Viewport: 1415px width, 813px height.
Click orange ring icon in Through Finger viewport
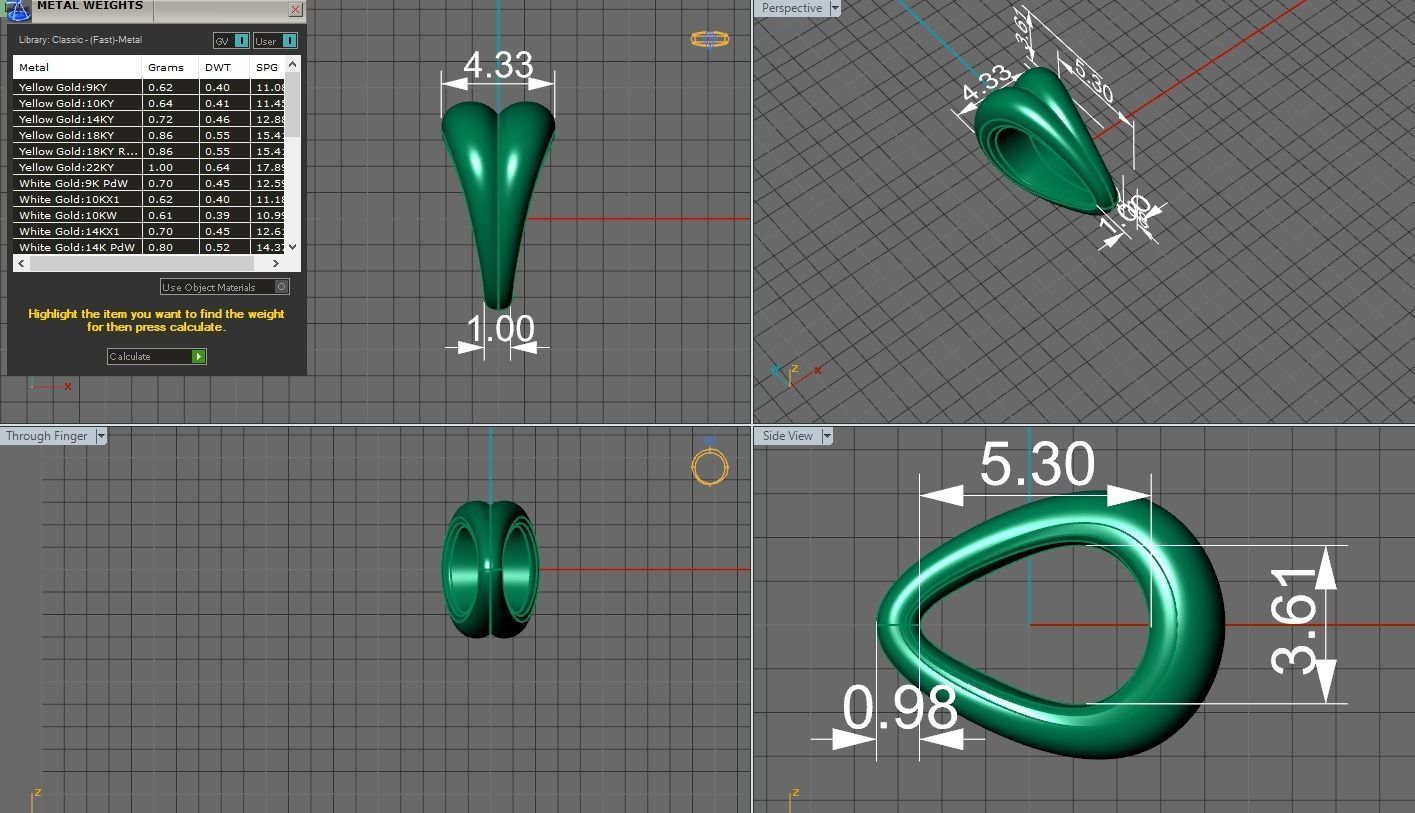coord(709,466)
